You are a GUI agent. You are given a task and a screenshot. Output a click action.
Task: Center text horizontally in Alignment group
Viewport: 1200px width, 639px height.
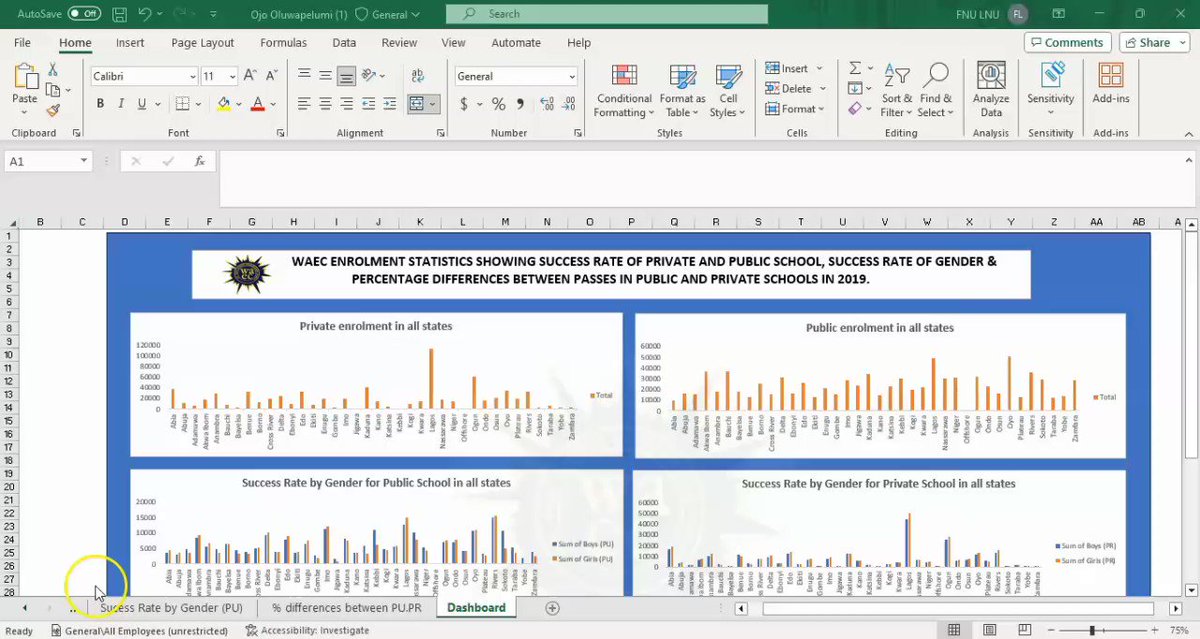tap(325, 104)
